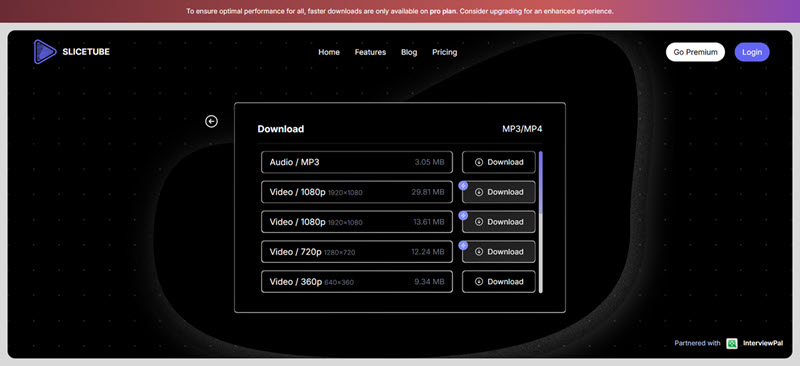Click the SliceTube logo icon
This screenshot has height=366, width=800.
(x=45, y=52)
